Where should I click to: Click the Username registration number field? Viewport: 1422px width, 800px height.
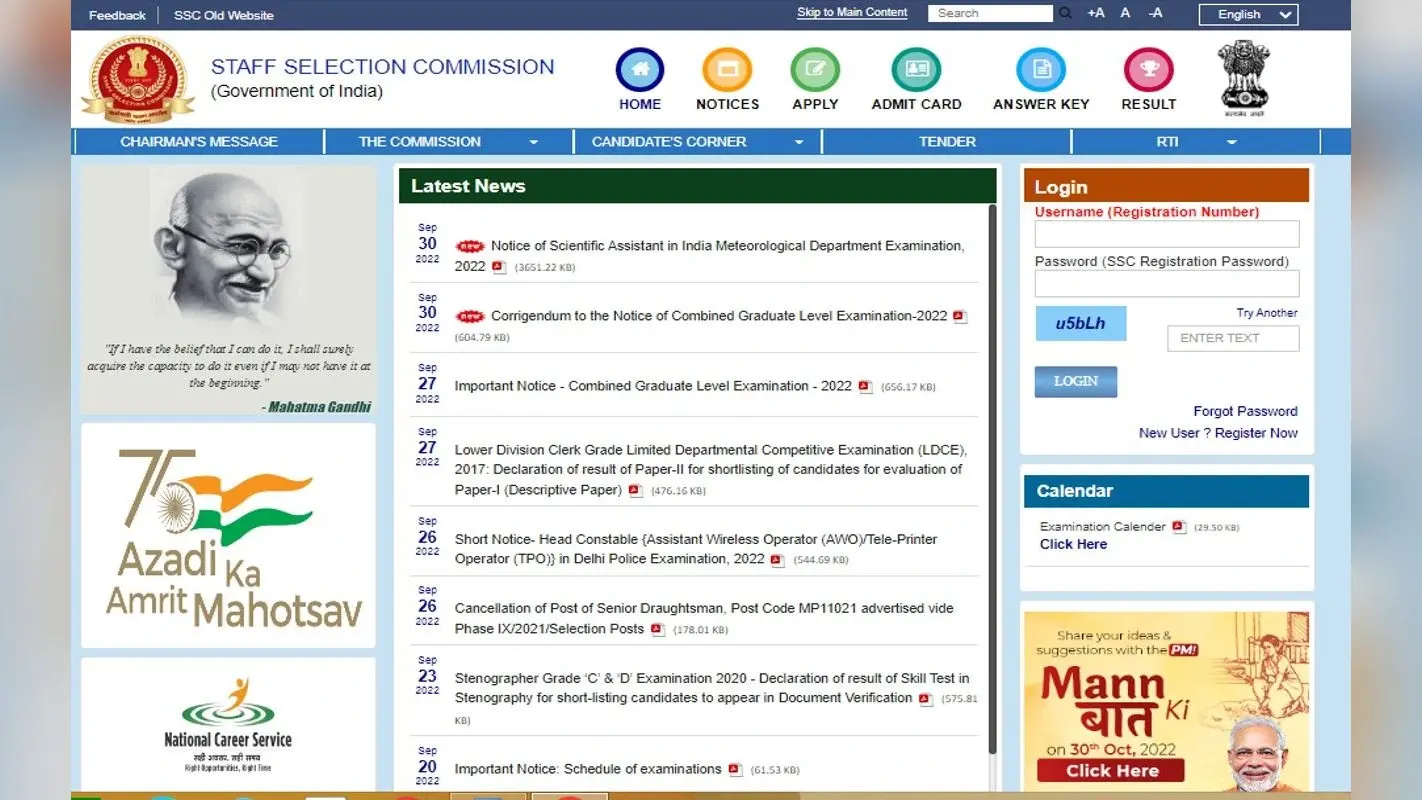[x=1167, y=234]
